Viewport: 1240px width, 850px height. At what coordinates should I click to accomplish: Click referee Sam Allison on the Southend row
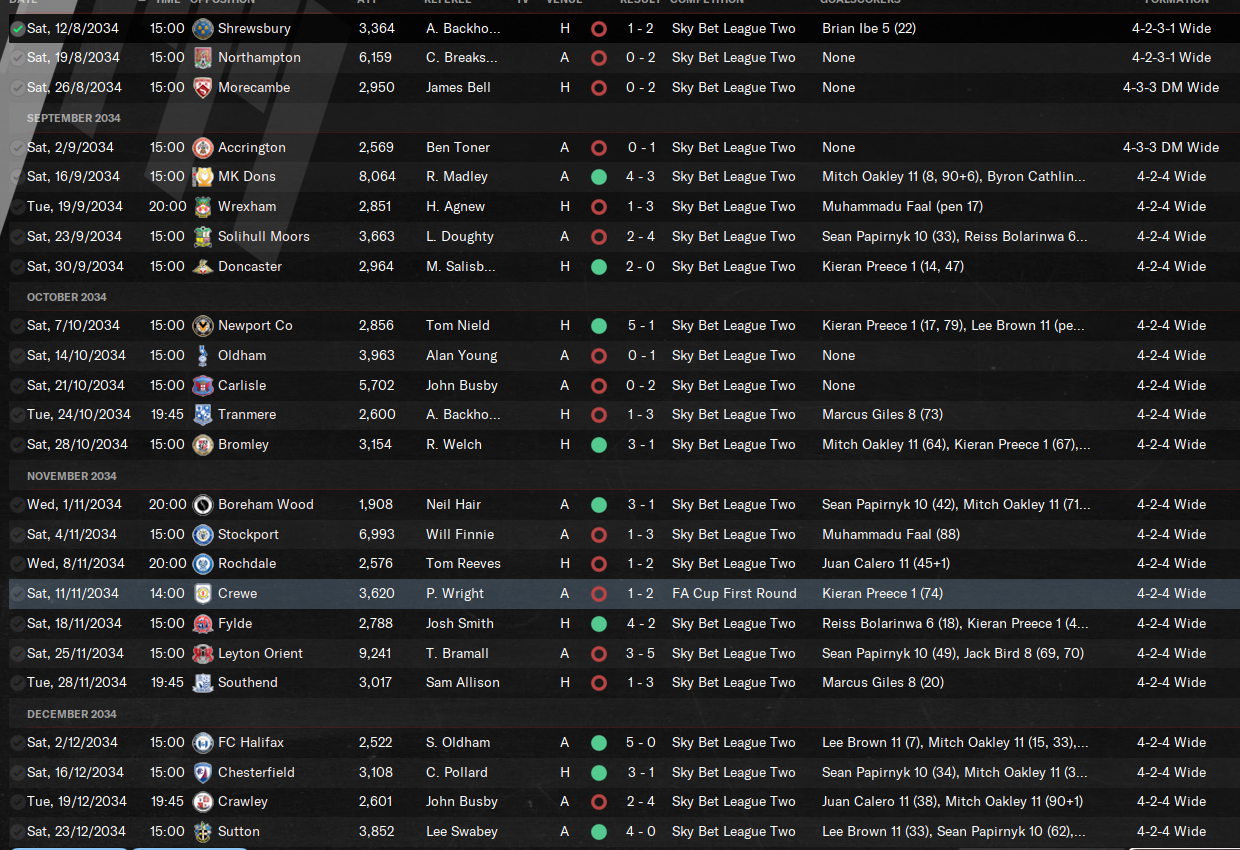coord(463,683)
